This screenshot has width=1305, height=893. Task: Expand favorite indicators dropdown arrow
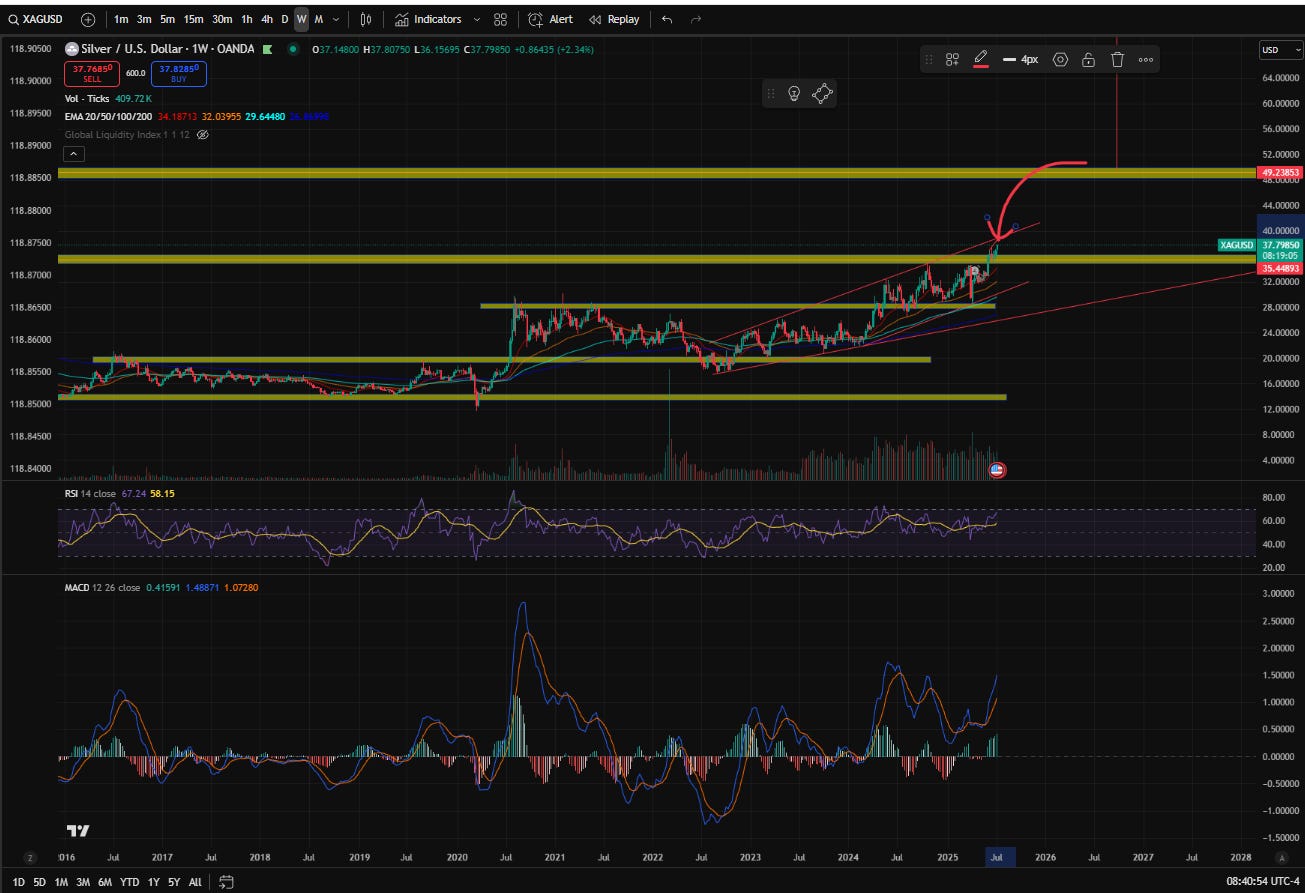click(x=476, y=19)
